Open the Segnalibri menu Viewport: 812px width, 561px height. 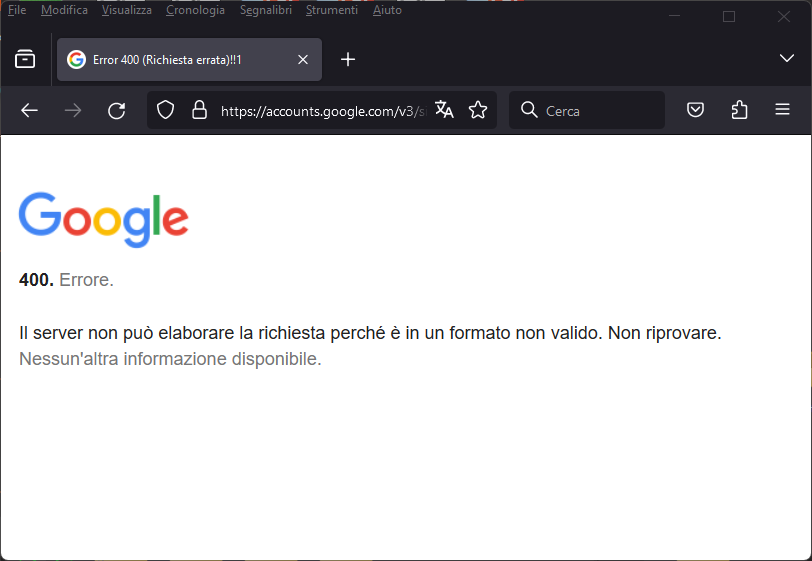coord(266,10)
